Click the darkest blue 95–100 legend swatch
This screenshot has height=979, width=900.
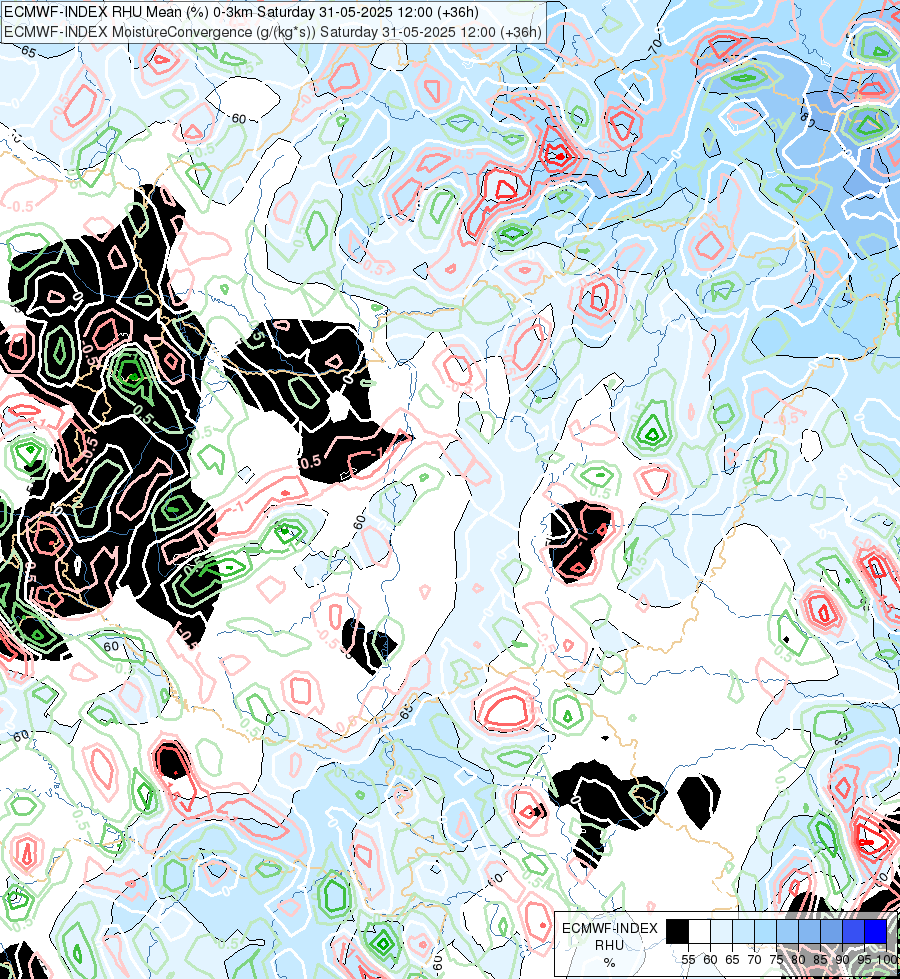pyautogui.click(x=876, y=931)
